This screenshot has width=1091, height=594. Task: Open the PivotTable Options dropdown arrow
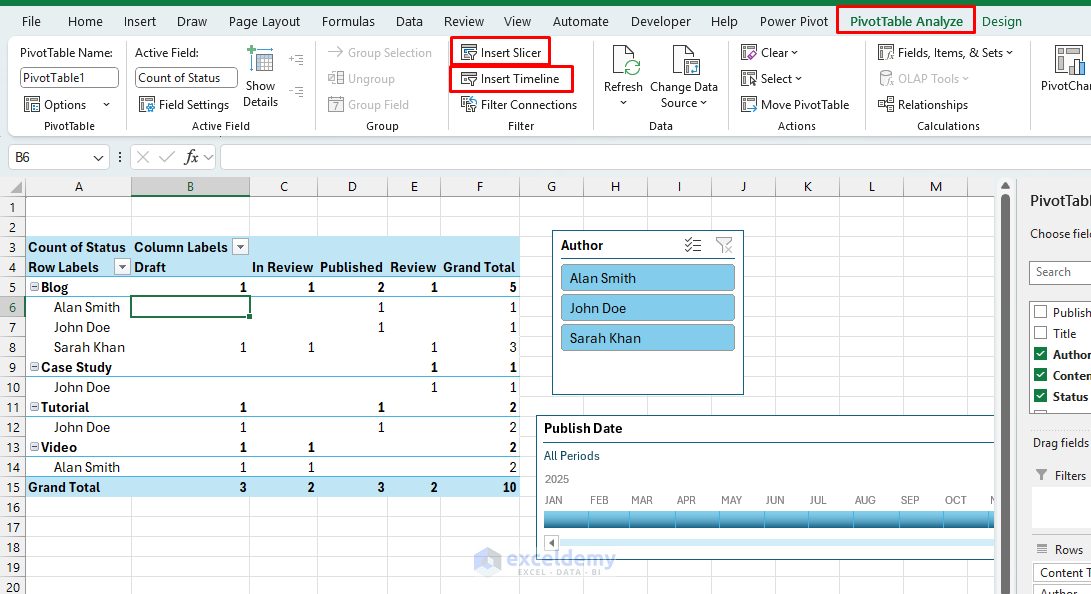tap(106, 105)
